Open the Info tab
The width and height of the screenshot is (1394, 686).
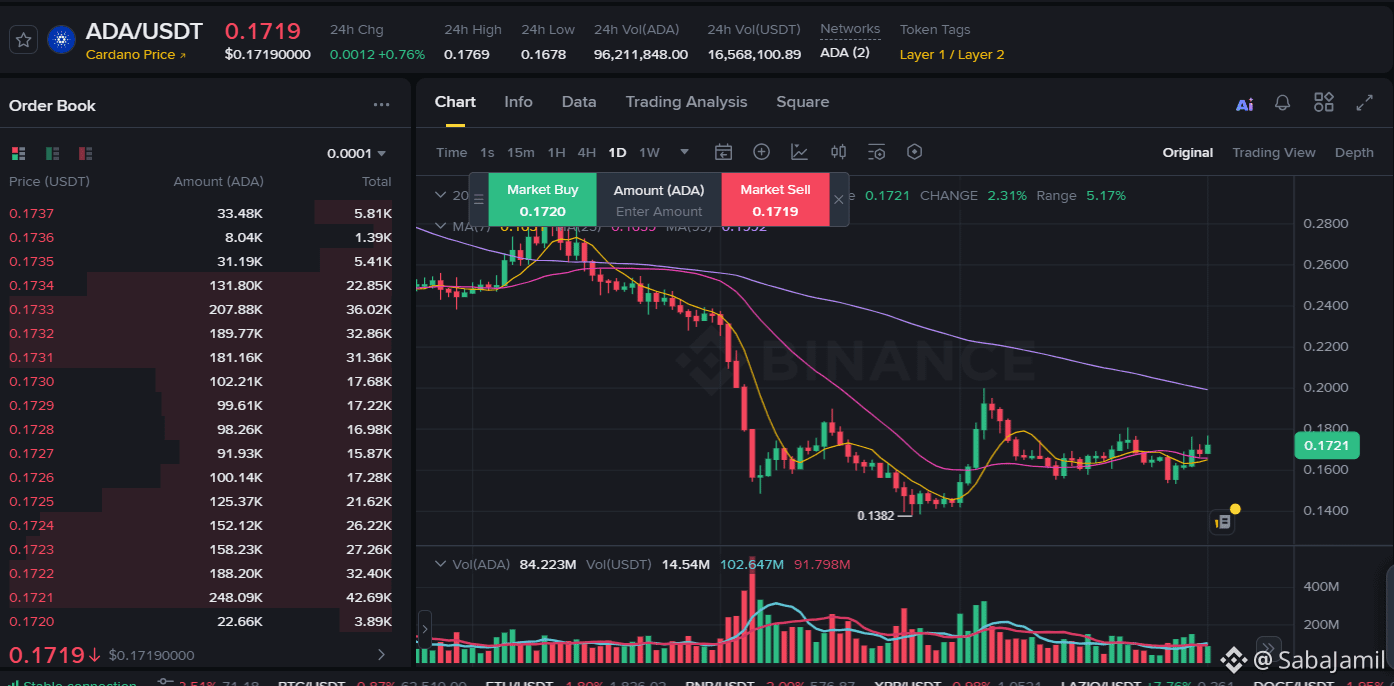(518, 102)
